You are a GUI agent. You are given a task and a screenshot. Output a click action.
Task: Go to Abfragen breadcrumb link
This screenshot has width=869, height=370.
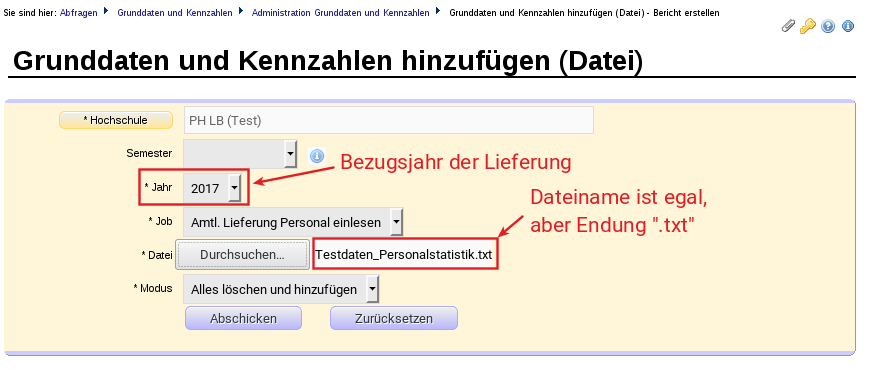coord(79,13)
